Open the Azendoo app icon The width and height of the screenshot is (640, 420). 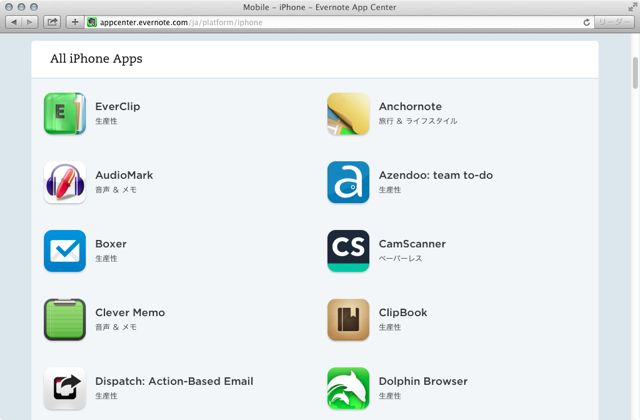tap(348, 182)
